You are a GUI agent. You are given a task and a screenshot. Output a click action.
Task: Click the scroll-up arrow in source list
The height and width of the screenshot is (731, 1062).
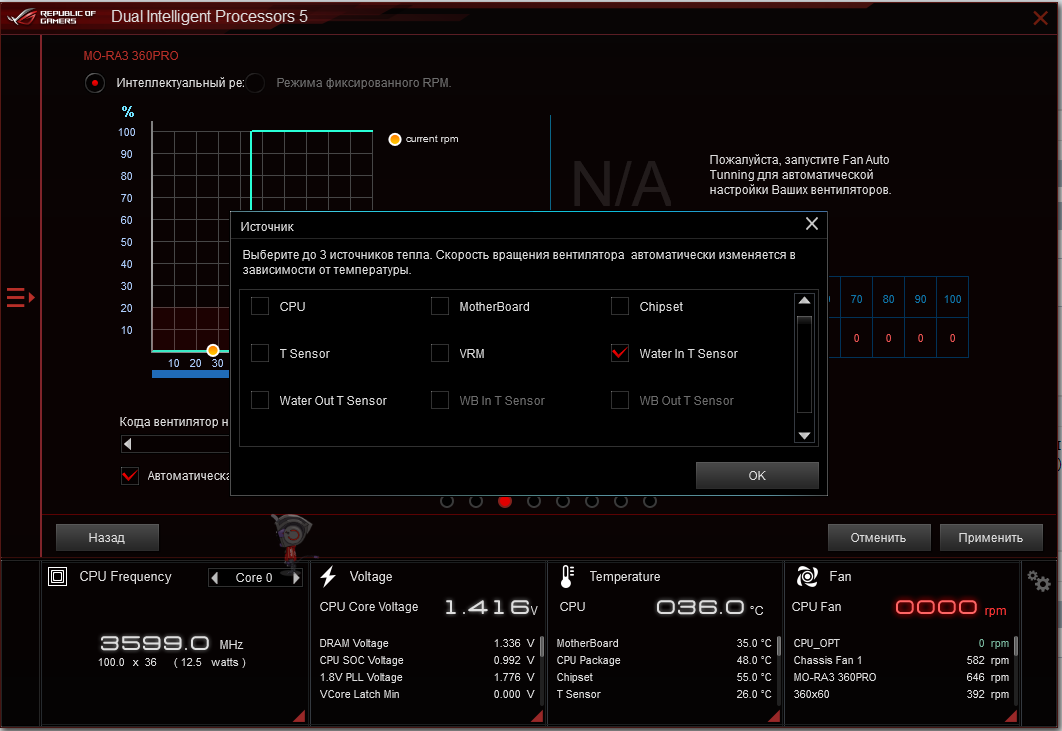[804, 300]
